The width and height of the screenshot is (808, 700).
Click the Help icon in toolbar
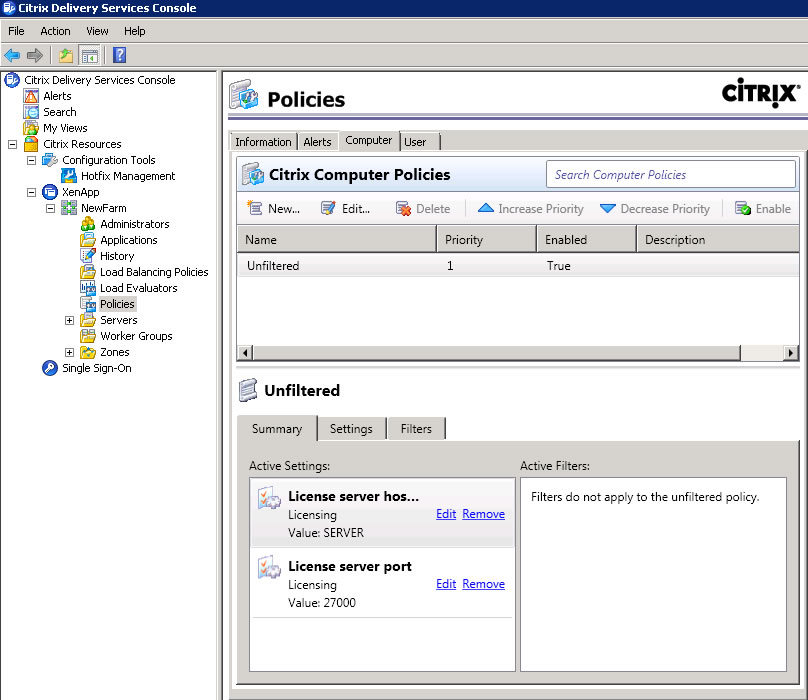point(119,55)
